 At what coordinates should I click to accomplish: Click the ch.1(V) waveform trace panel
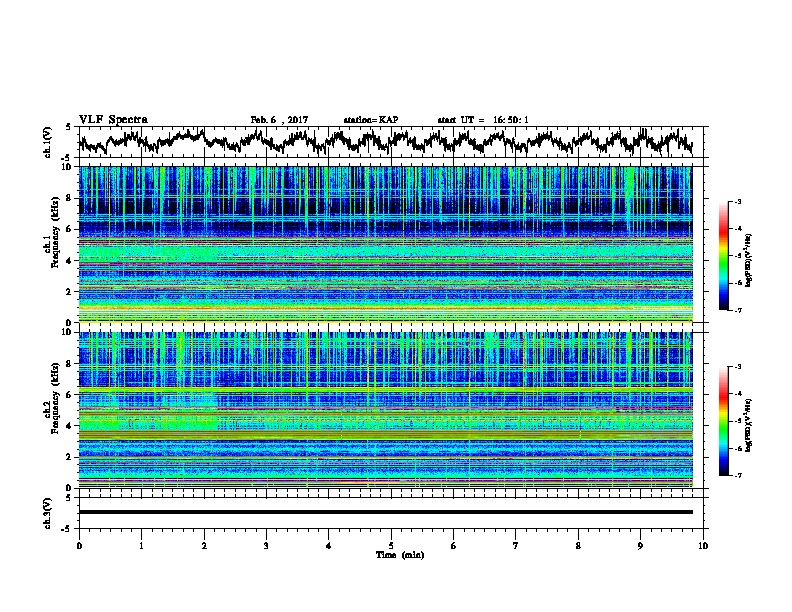(391, 142)
